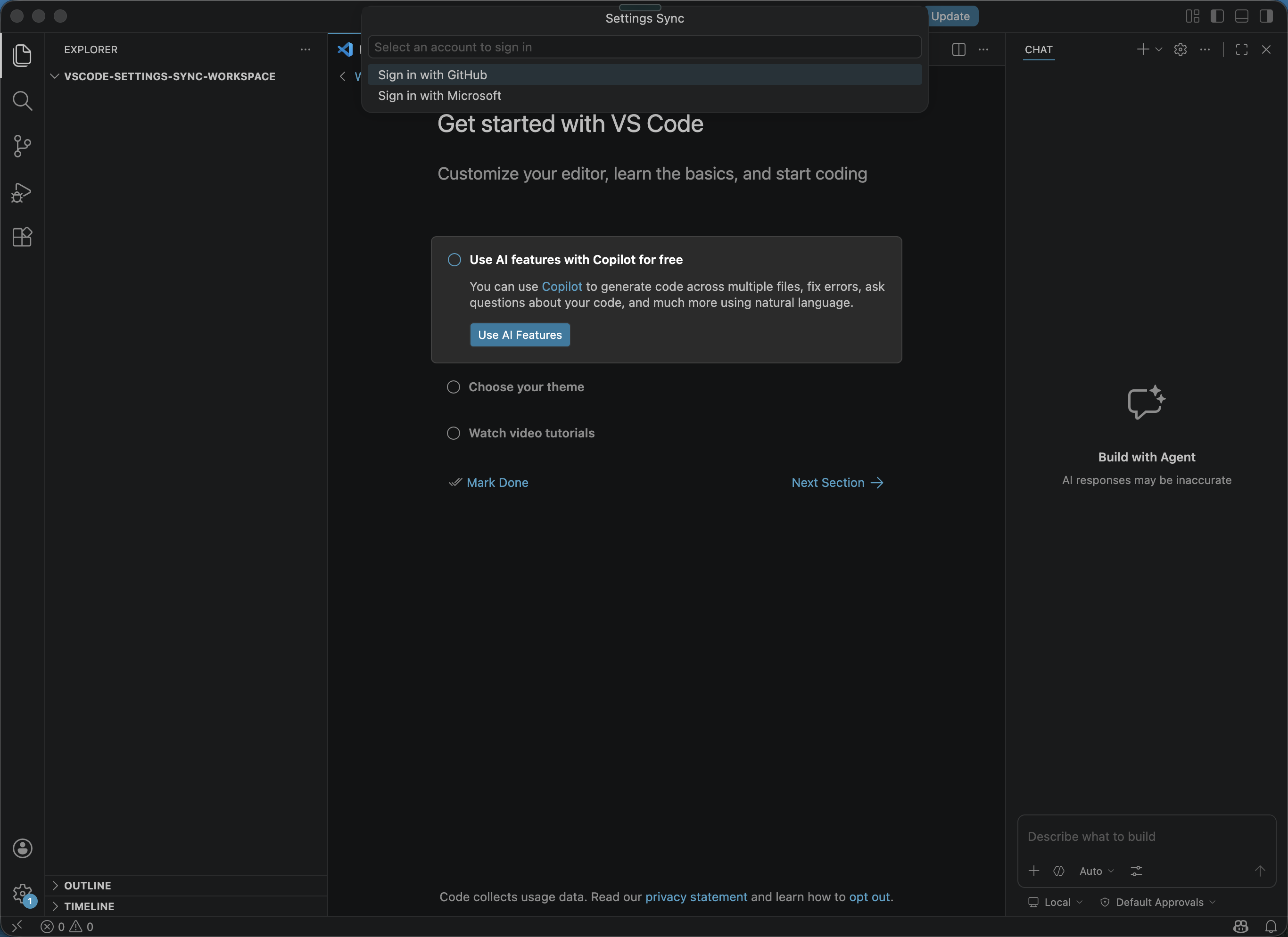Click the Use AI Features button
1288x937 pixels.
[x=520, y=335]
